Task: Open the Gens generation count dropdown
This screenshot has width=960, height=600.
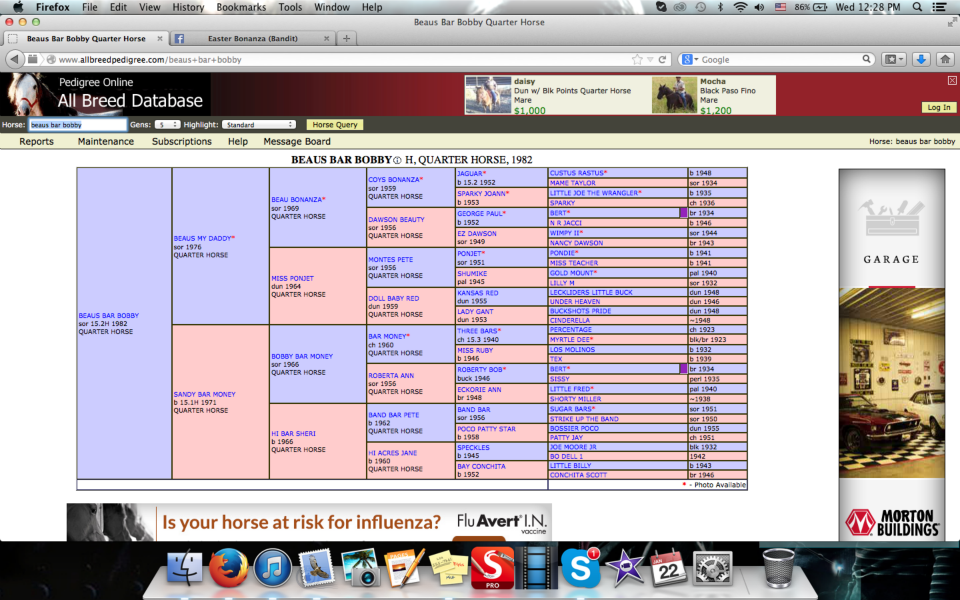Action: coord(167,124)
